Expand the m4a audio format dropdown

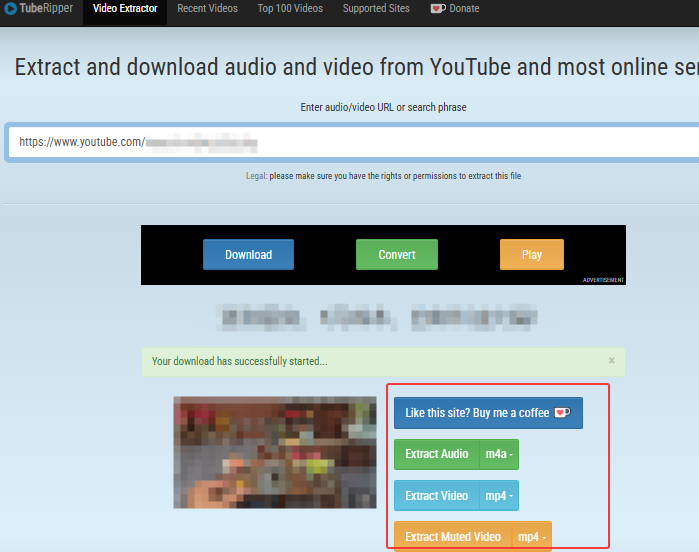499,454
